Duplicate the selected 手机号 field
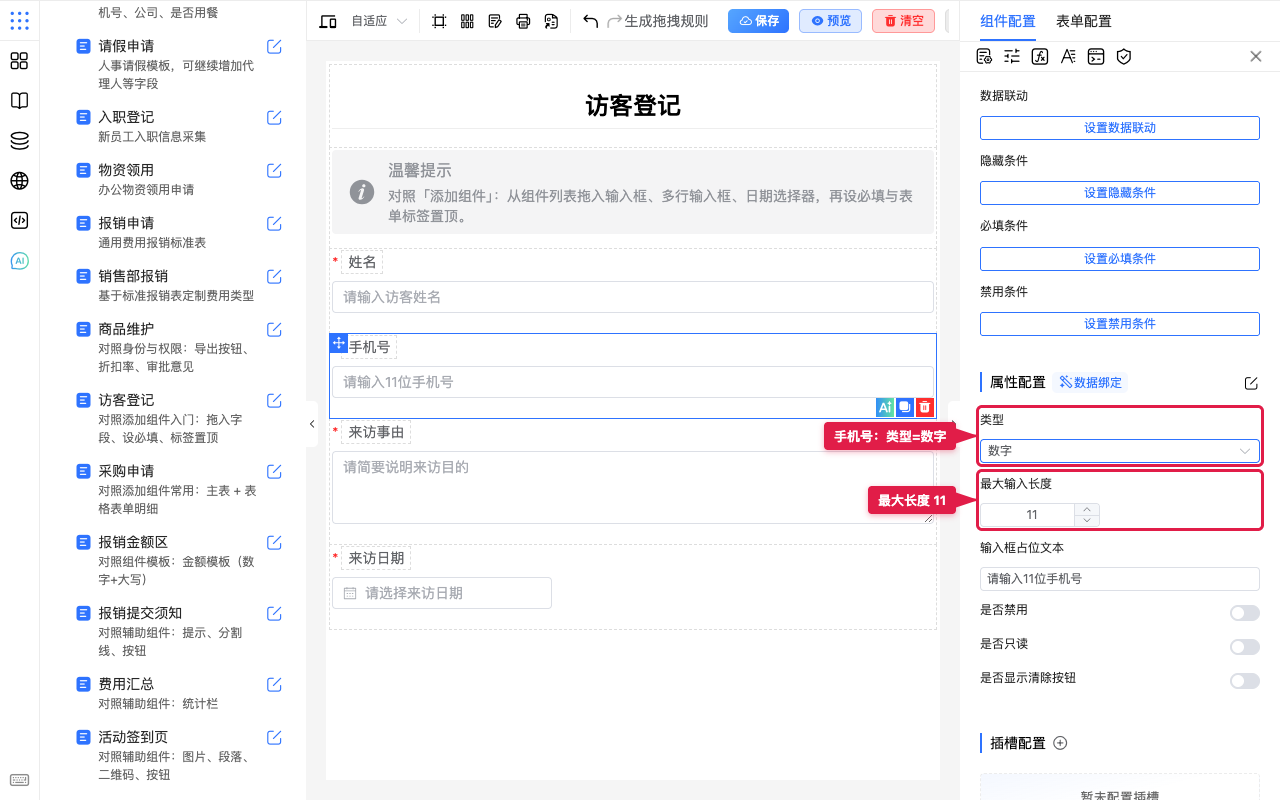 point(904,407)
